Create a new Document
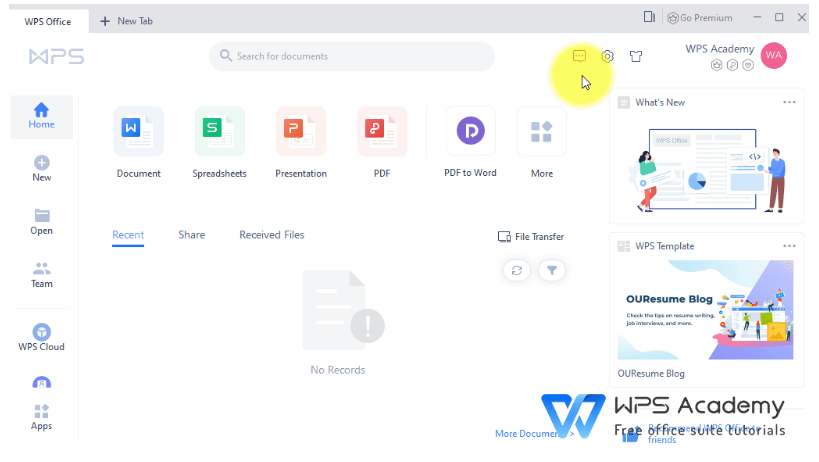819x462 pixels. click(x=138, y=143)
